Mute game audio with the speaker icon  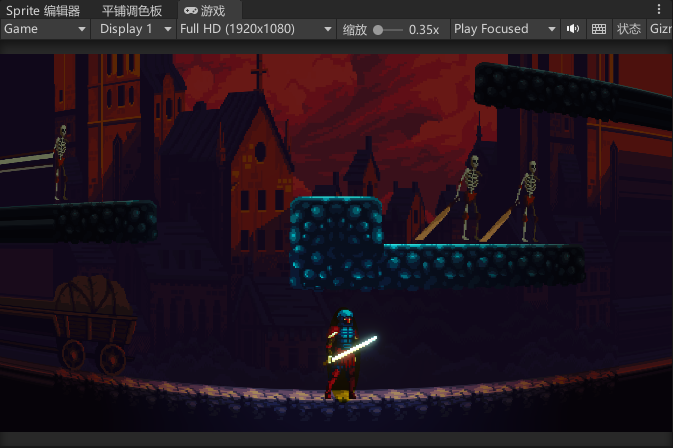pyautogui.click(x=573, y=29)
